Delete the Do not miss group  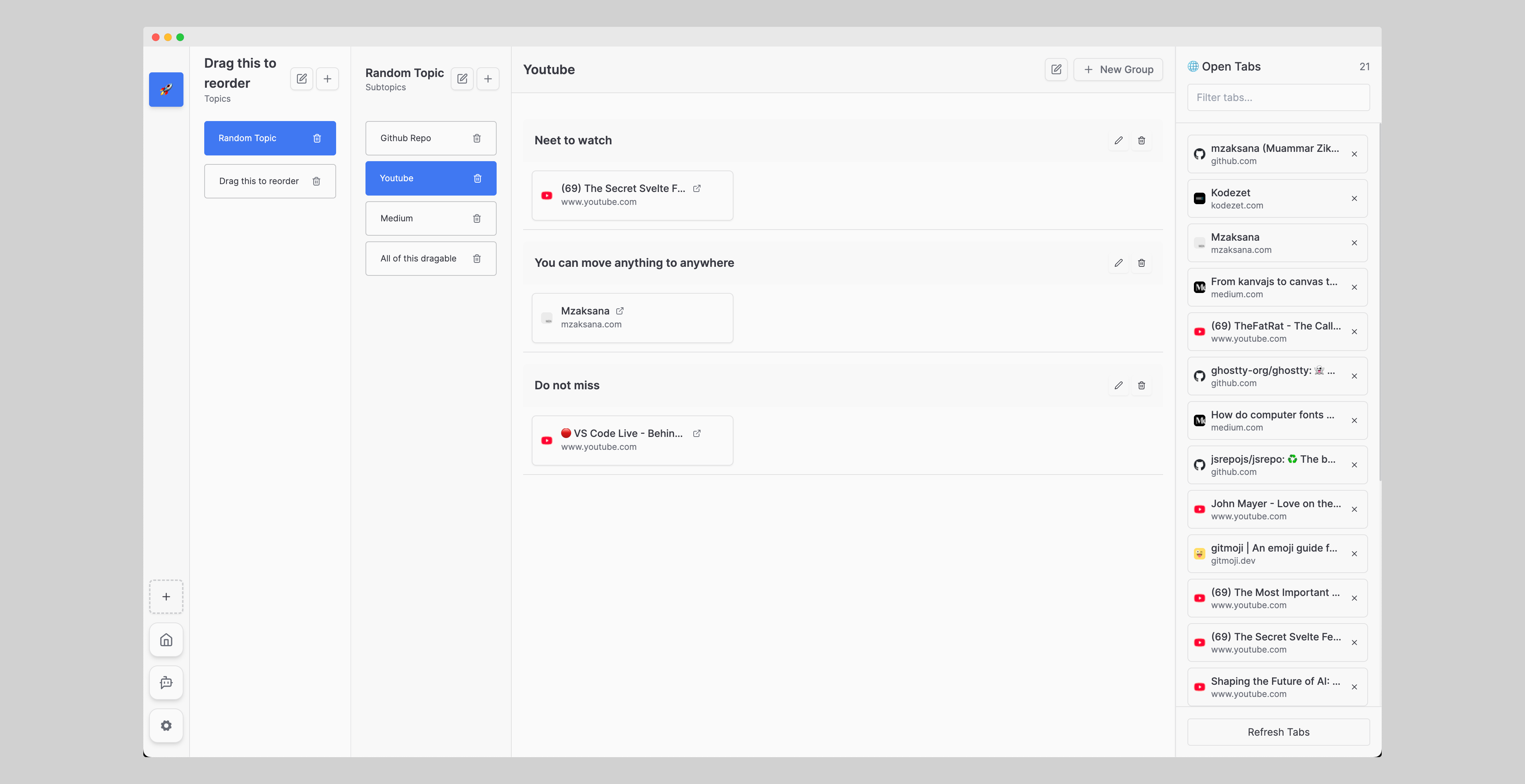[x=1141, y=385]
